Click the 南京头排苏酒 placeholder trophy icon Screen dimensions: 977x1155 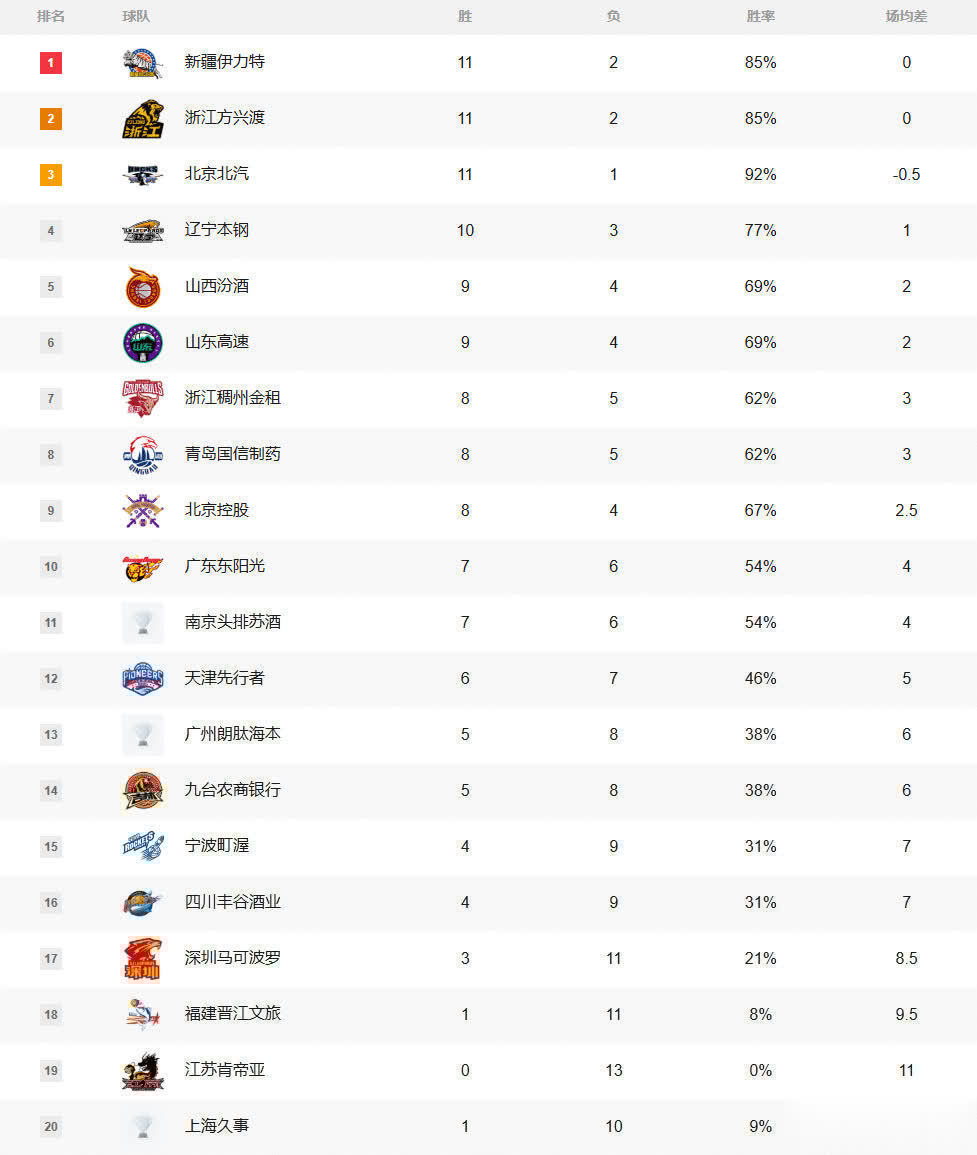click(x=142, y=622)
